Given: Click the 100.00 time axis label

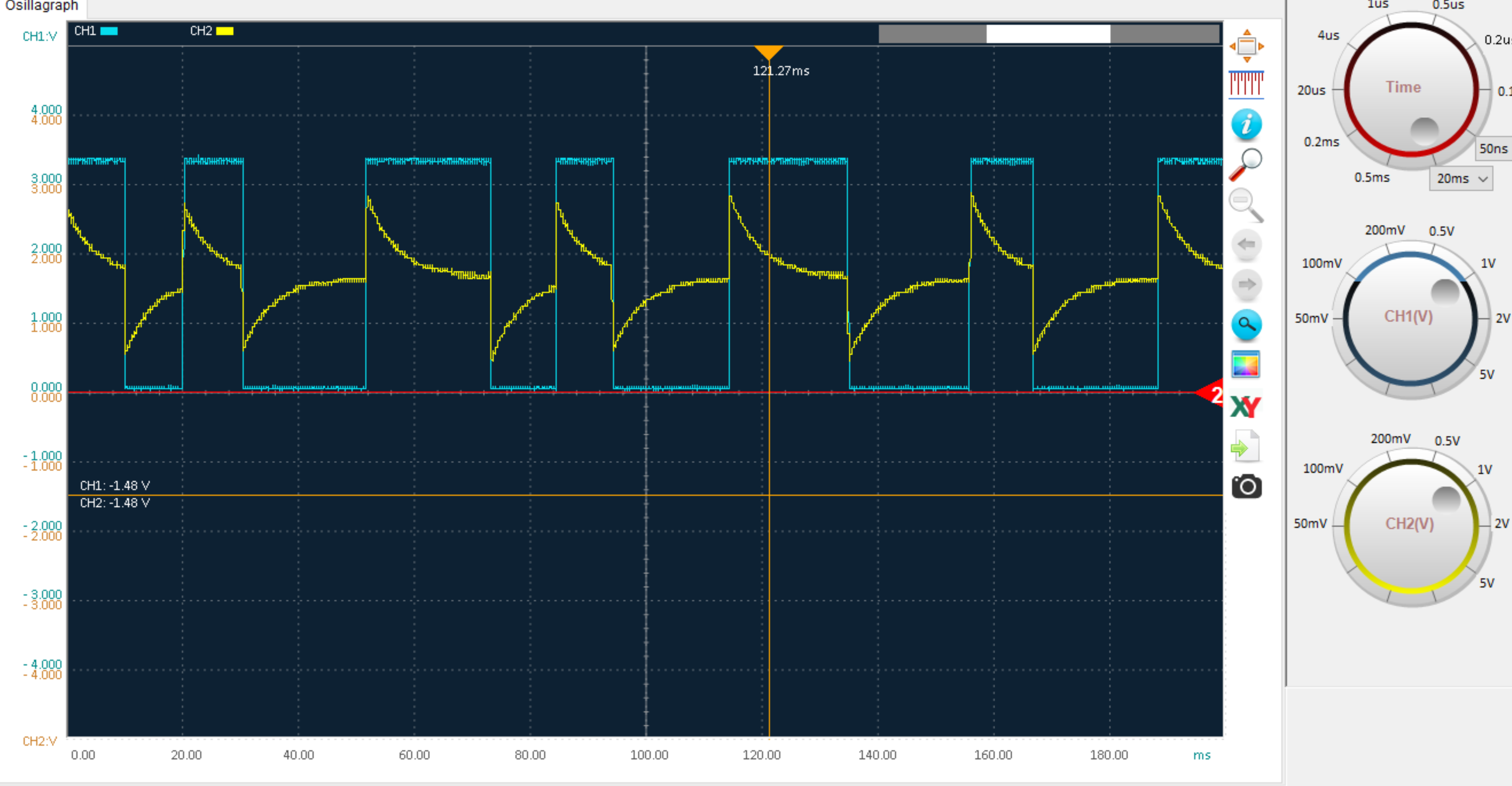Looking at the screenshot, I should pos(649,755).
